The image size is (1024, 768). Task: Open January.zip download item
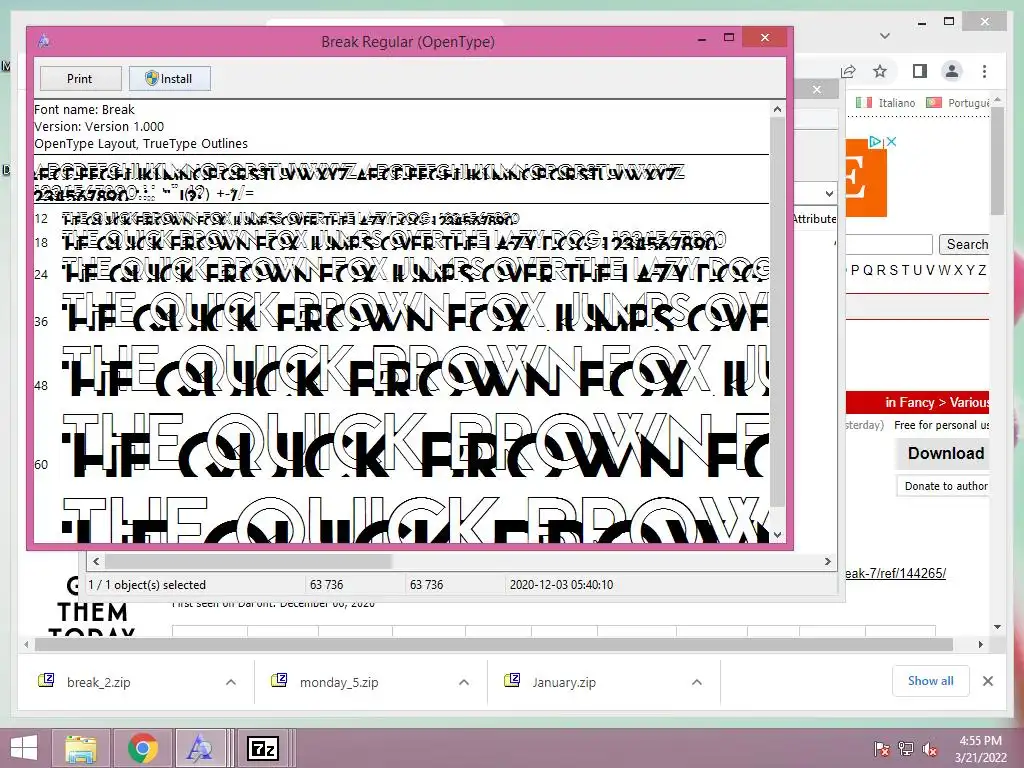pyautogui.click(x=564, y=682)
